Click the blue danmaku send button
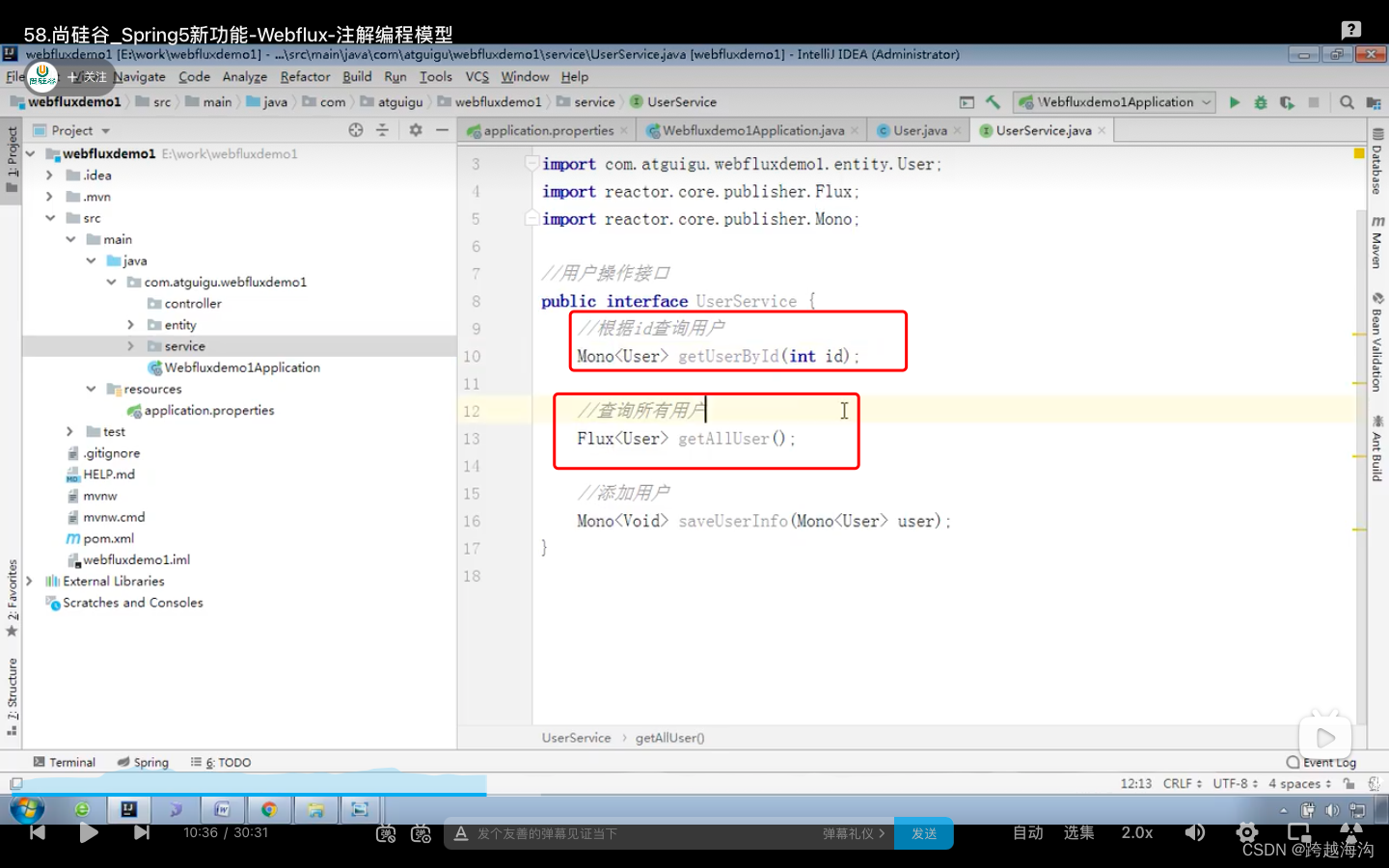This screenshot has width=1389, height=868. tap(924, 833)
